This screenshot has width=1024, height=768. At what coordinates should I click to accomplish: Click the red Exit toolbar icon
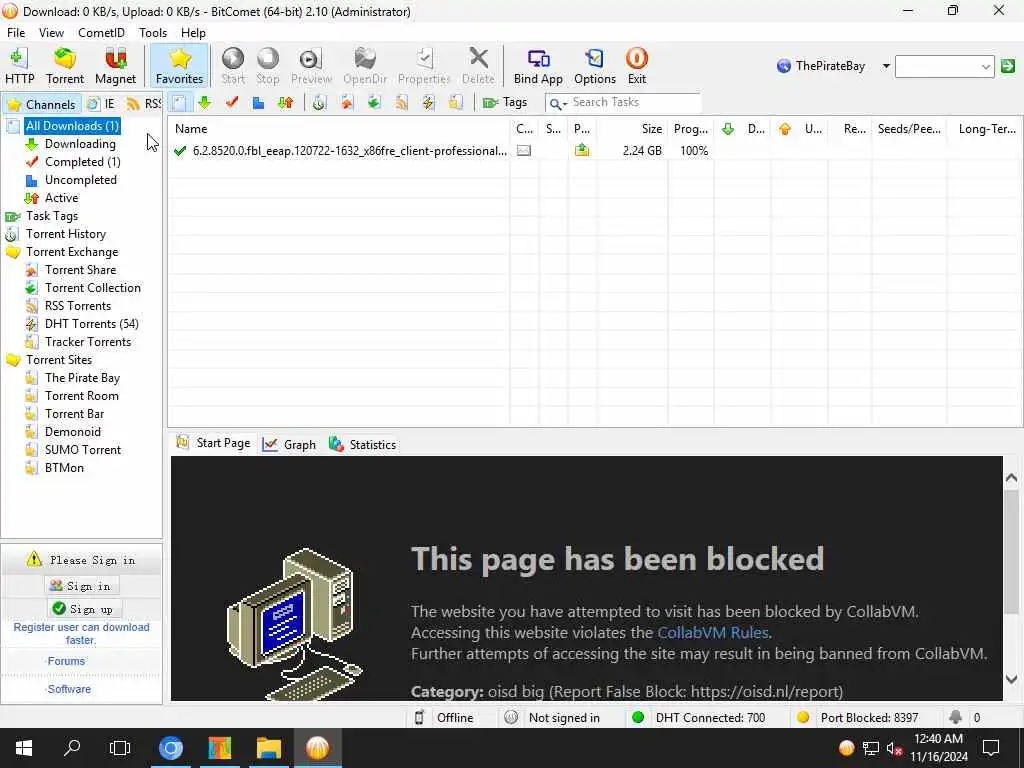(637, 66)
